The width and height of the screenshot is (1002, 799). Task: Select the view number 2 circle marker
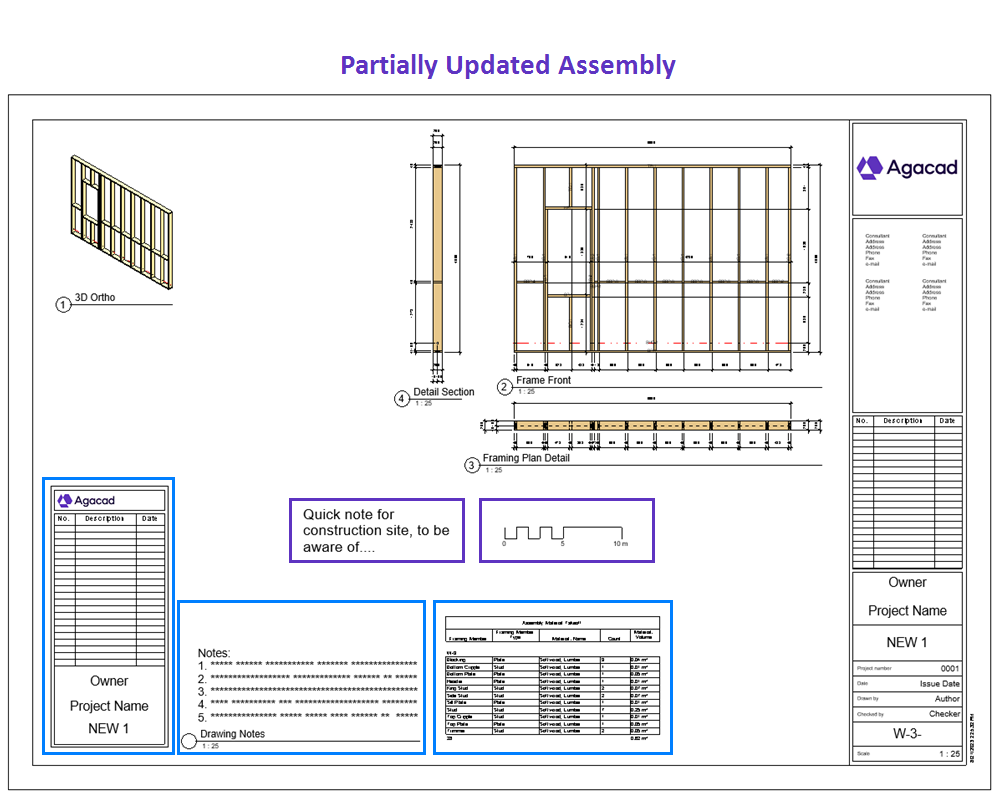[505, 387]
